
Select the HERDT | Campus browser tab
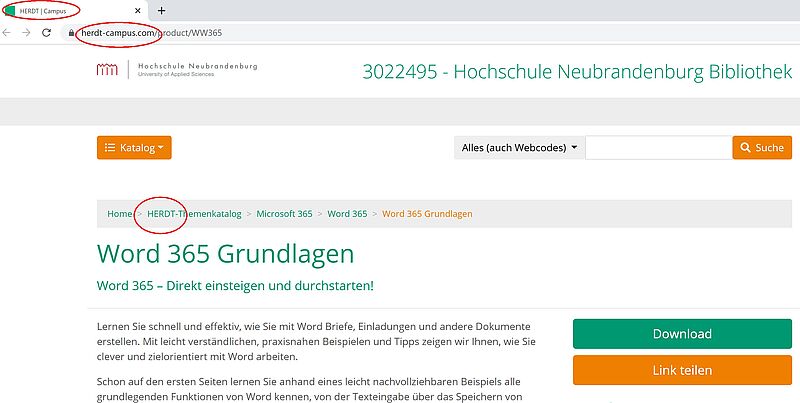pos(74,10)
